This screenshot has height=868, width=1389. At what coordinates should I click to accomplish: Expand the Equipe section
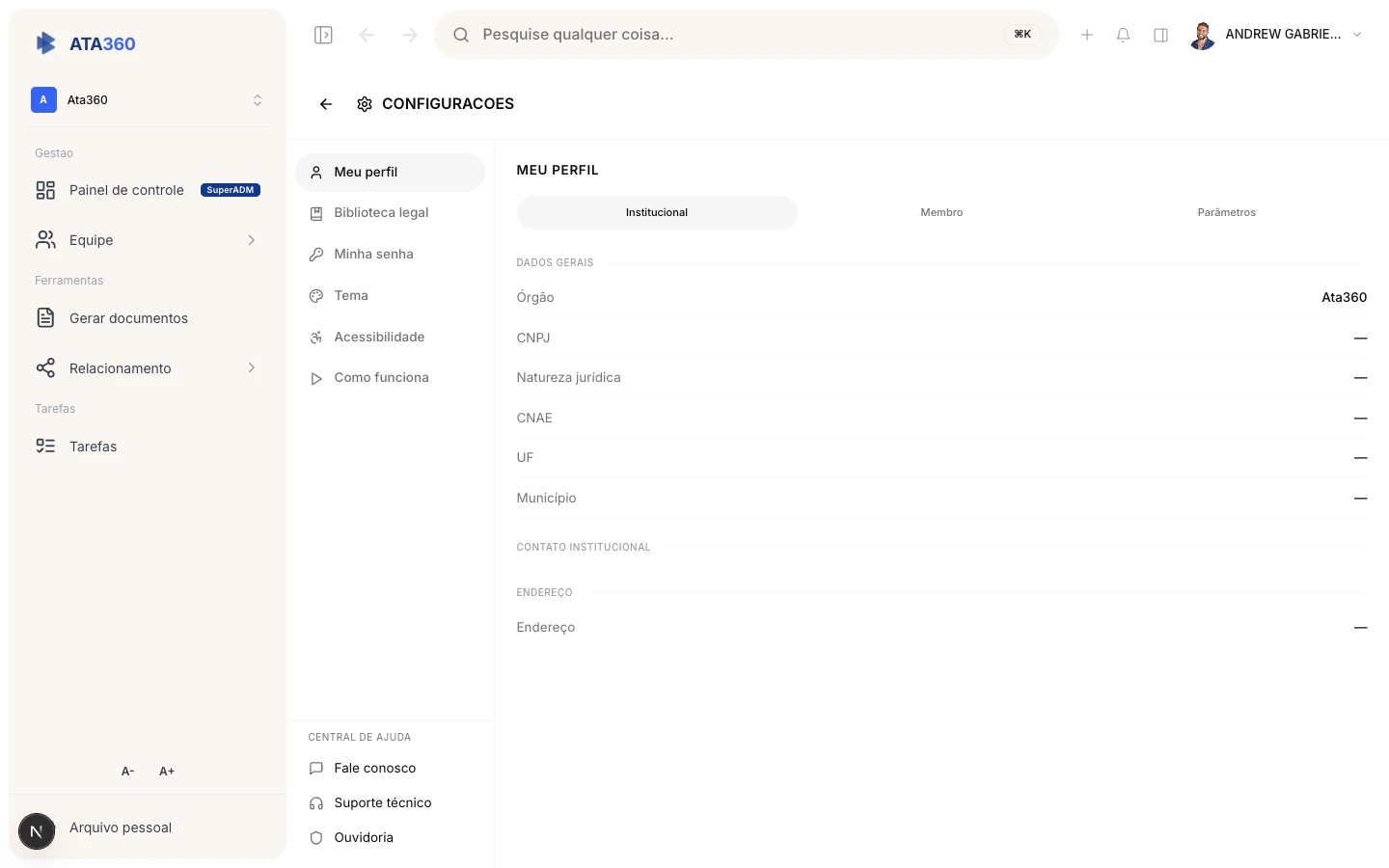point(252,239)
